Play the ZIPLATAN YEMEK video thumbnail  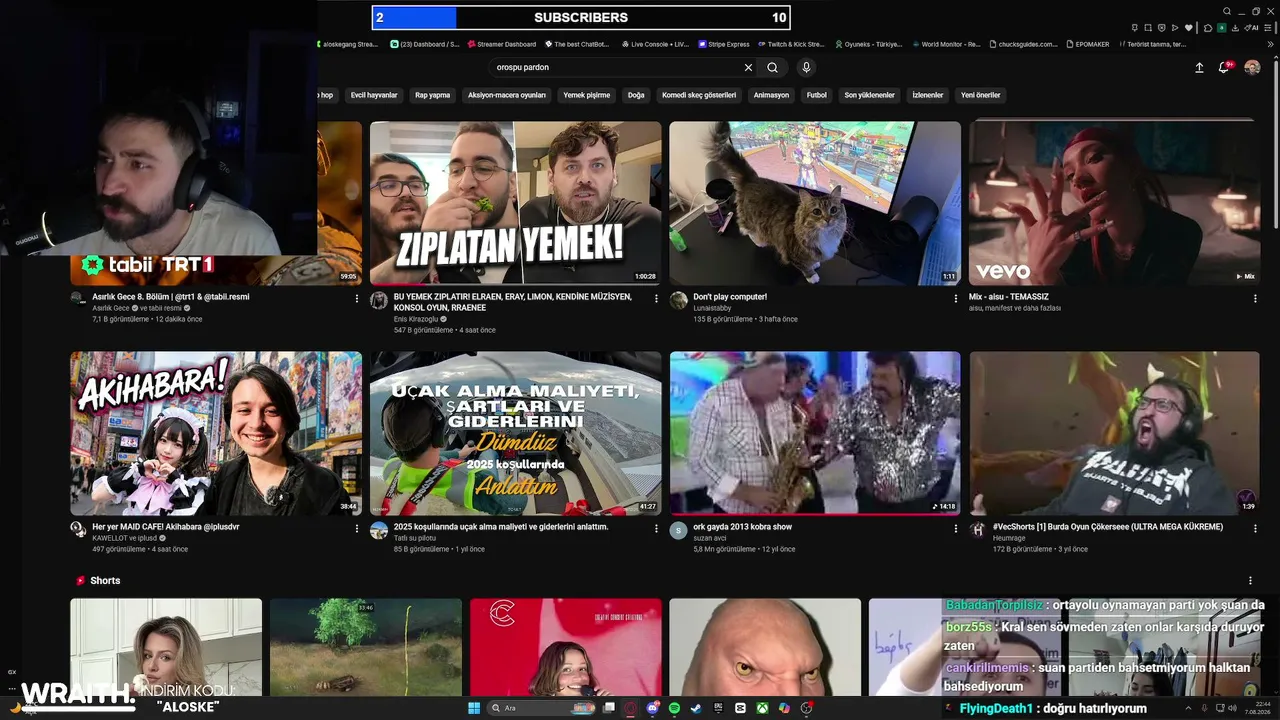click(x=515, y=203)
